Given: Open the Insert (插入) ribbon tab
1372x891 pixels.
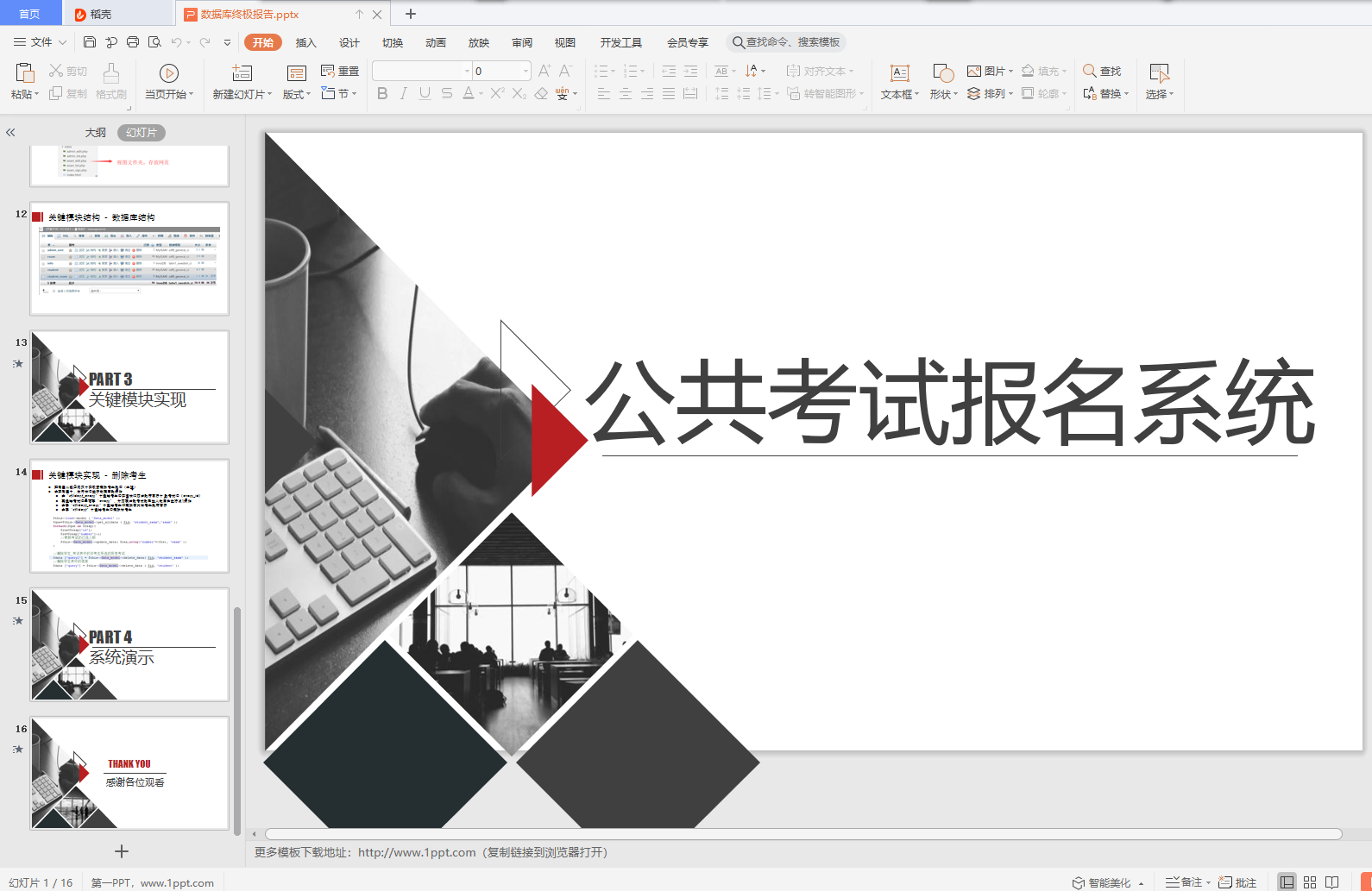Looking at the screenshot, I should (x=306, y=42).
